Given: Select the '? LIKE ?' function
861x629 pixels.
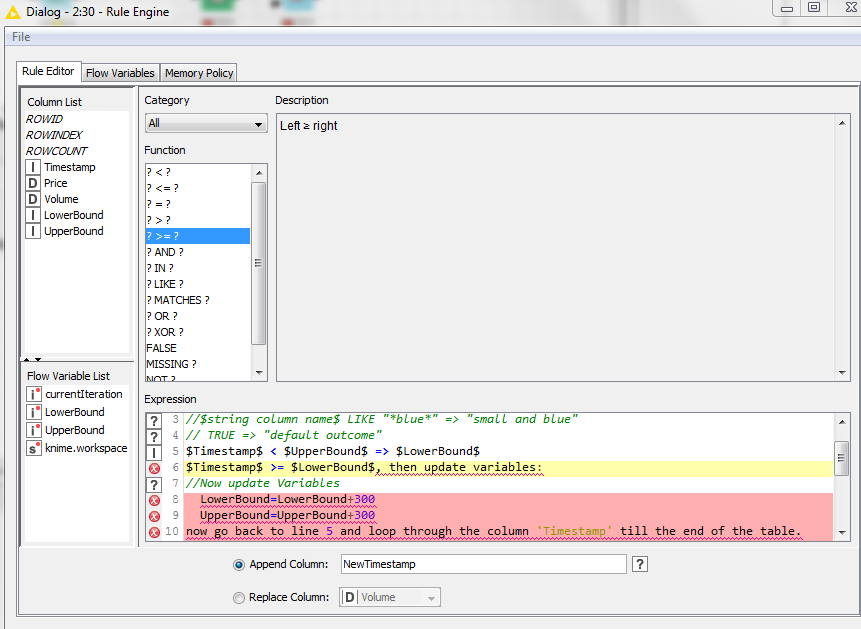Looking at the screenshot, I should (x=198, y=283).
